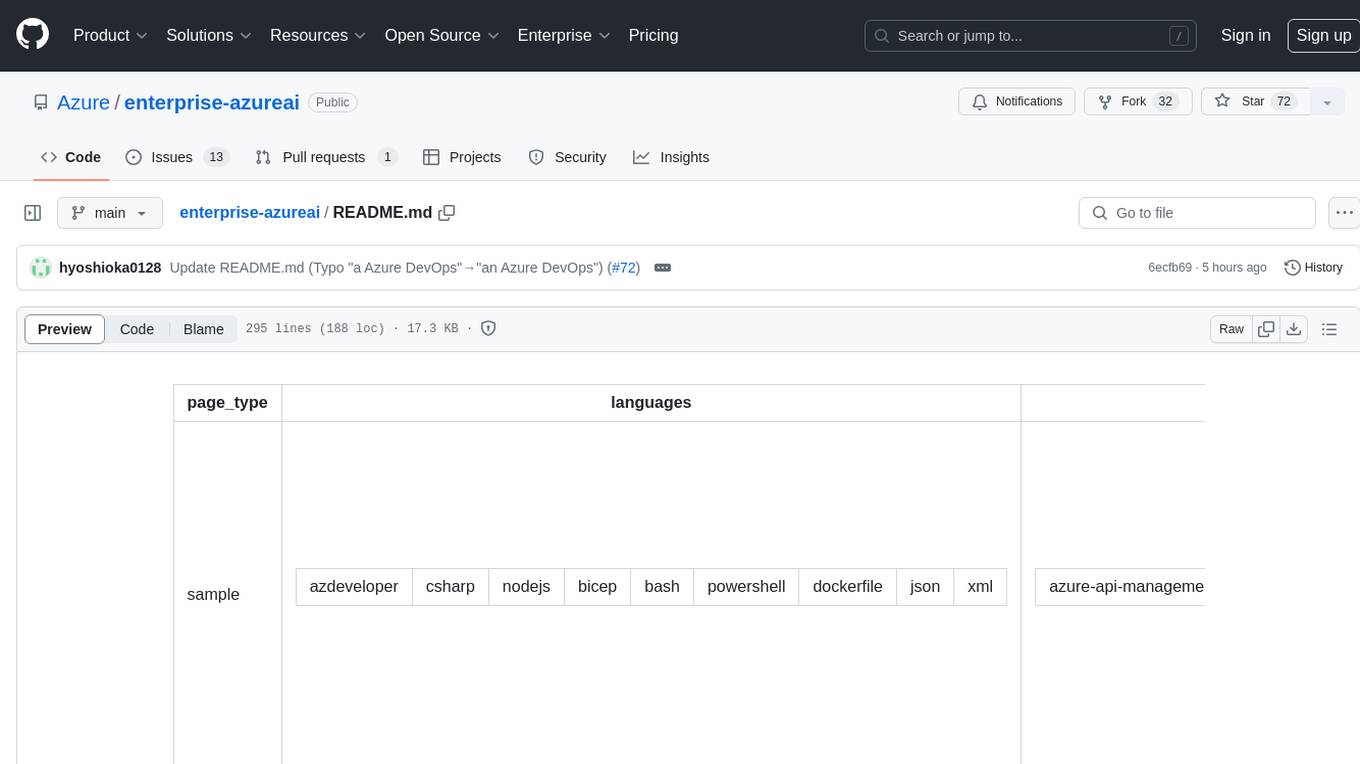
Task: Expand the Product menu
Action: point(111,35)
